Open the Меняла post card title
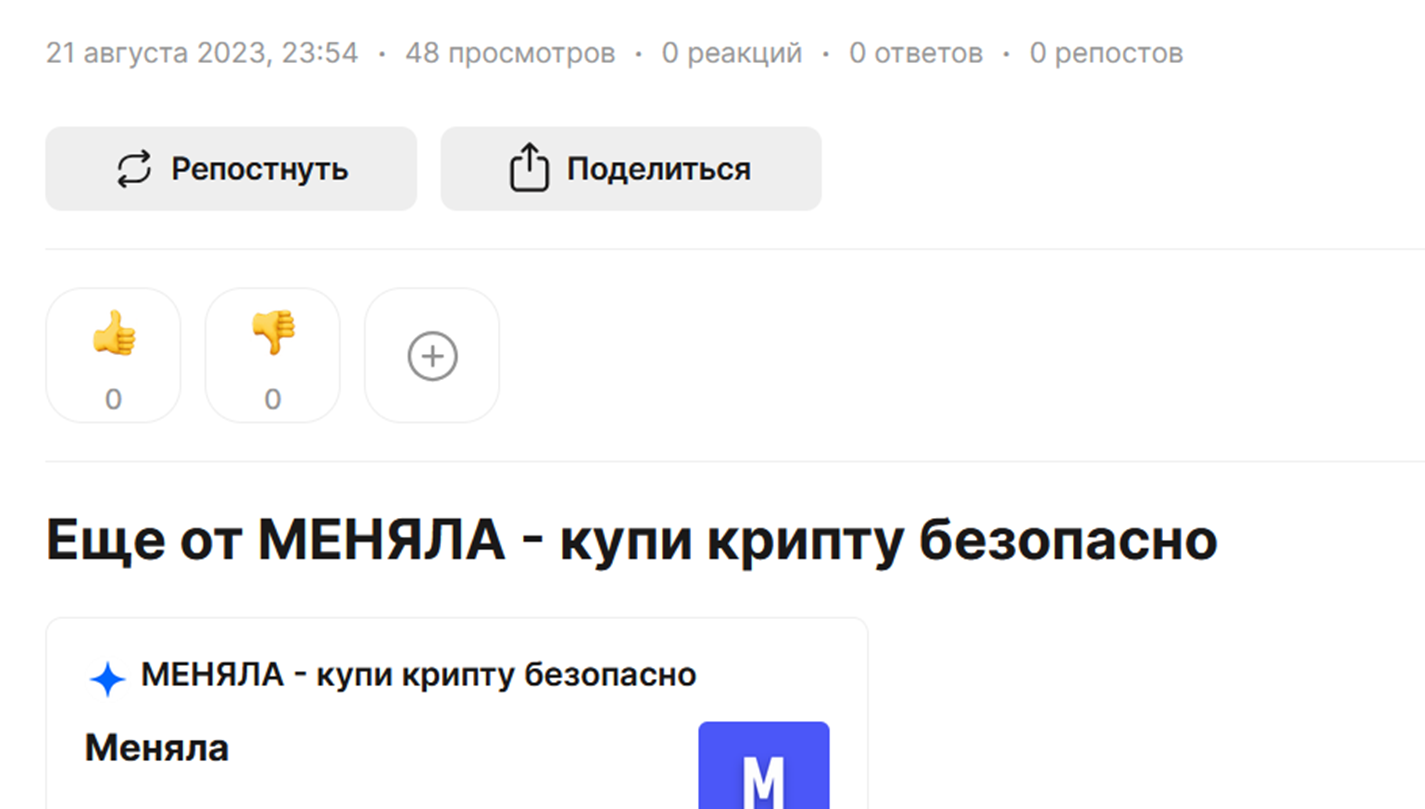The height and width of the screenshot is (809, 1425). coord(157,748)
